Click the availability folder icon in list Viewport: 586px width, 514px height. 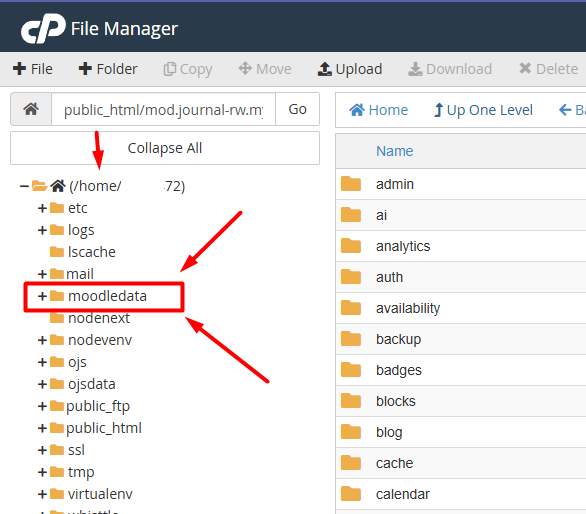coord(351,308)
